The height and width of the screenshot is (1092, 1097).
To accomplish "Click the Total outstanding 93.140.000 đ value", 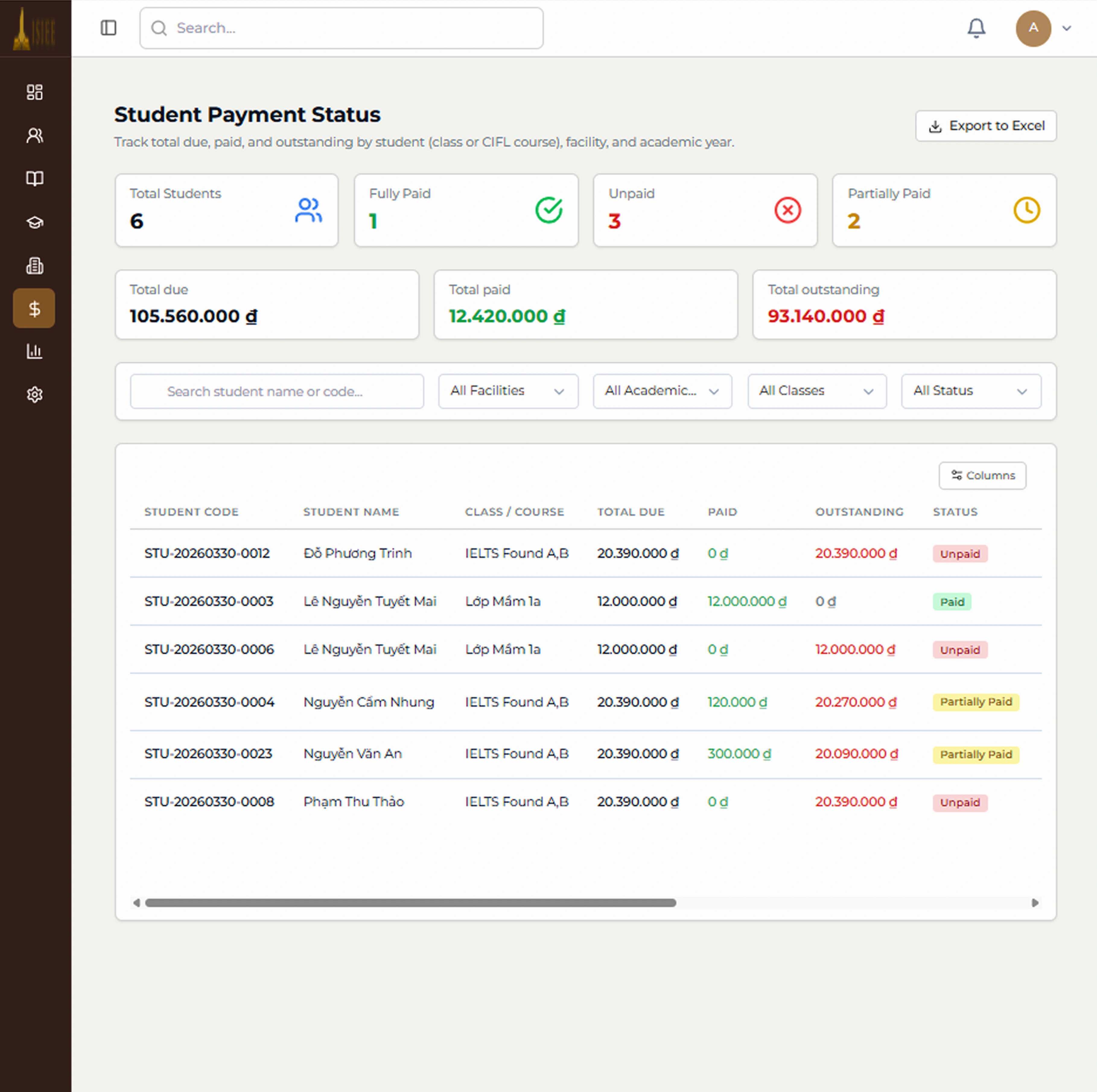I will (825, 316).
